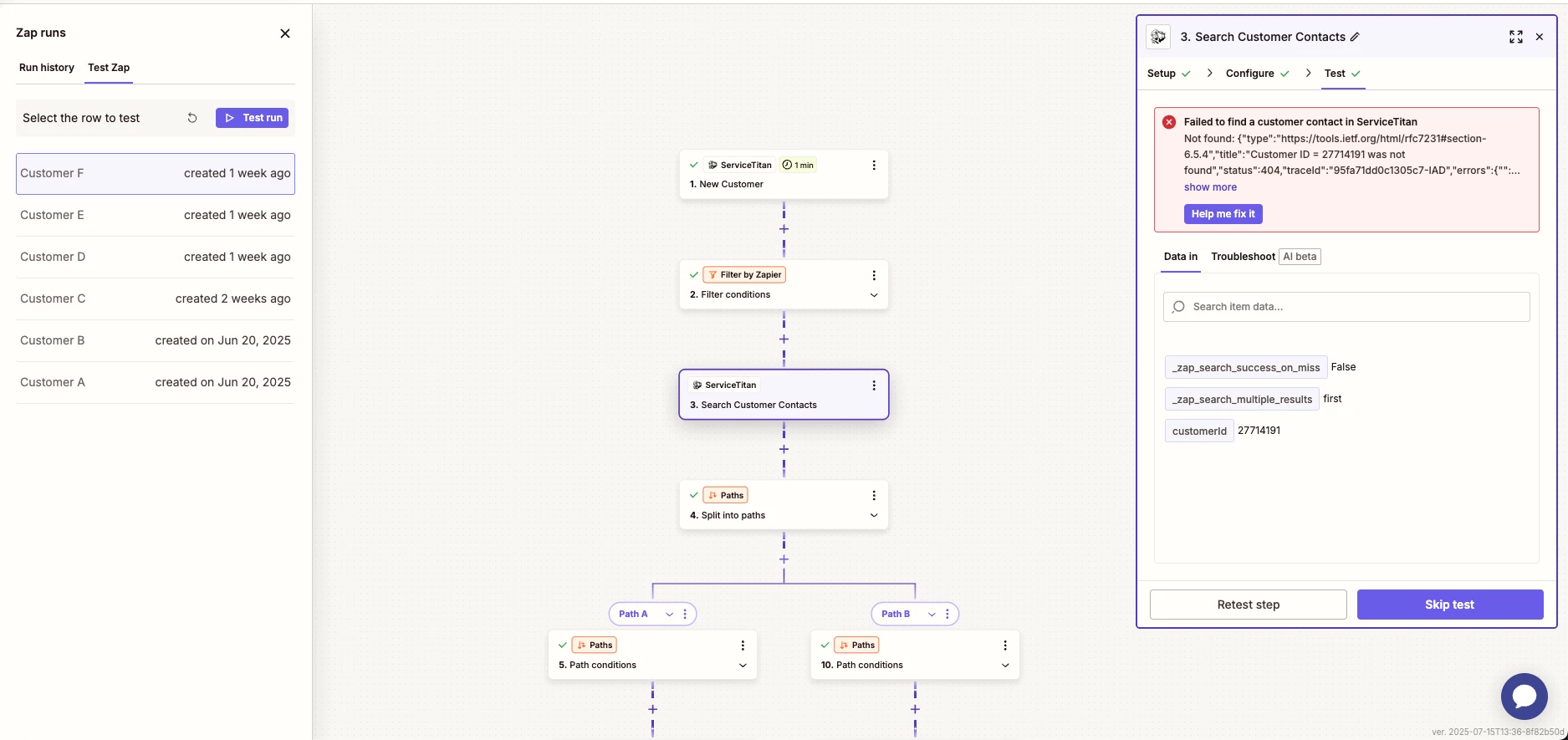
Task: Add step below Filter conditions with plus icon
Action: (x=784, y=339)
